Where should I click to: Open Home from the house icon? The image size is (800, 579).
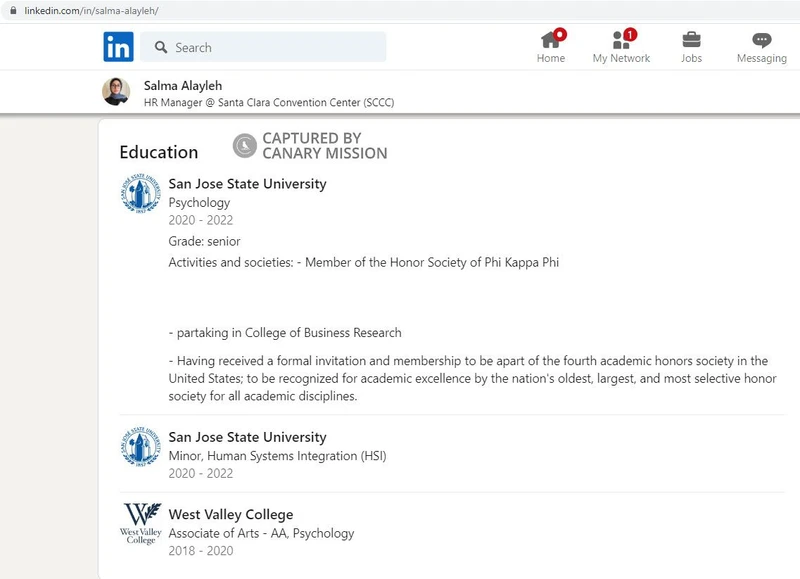click(551, 40)
